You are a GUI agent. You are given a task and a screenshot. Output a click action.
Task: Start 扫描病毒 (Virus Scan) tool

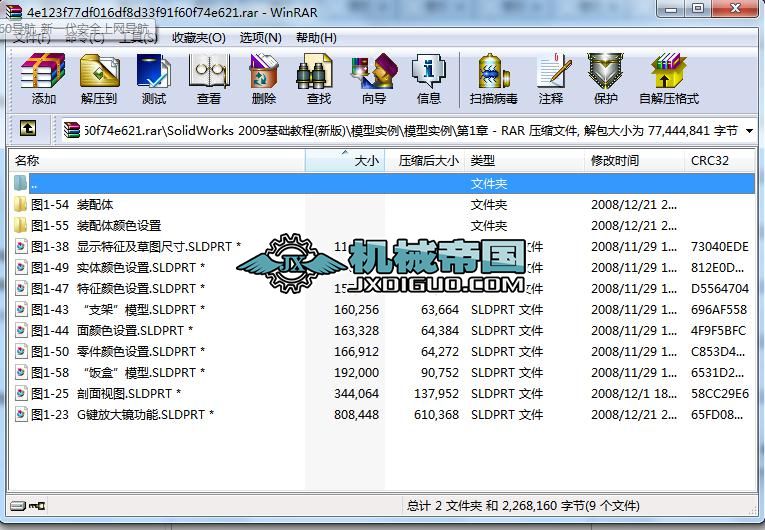click(x=494, y=78)
